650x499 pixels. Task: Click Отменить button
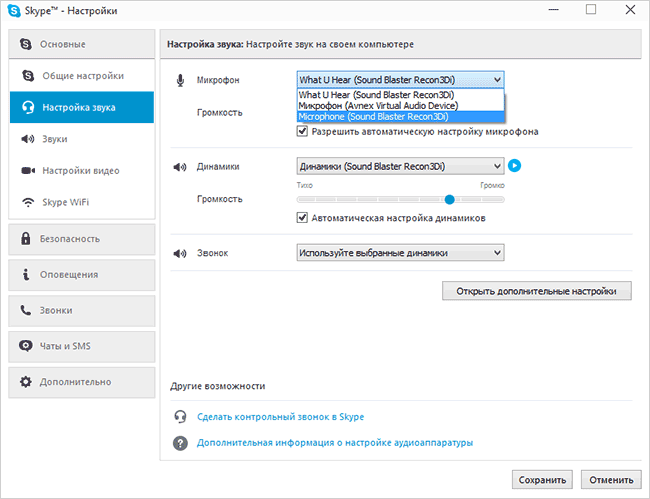point(611,480)
